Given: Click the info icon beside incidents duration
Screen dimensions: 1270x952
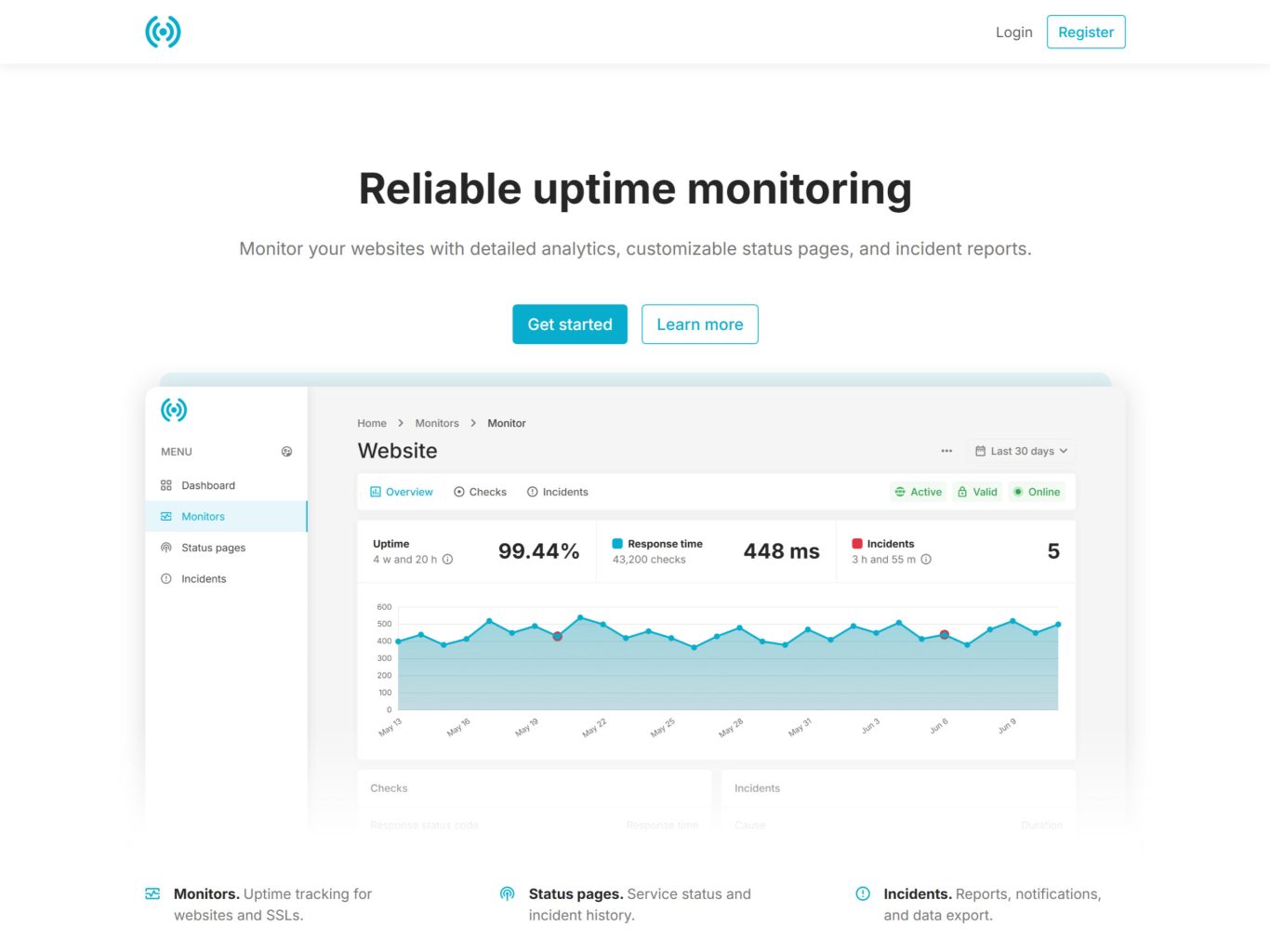Looking at the screenshot, I should 926,560.
